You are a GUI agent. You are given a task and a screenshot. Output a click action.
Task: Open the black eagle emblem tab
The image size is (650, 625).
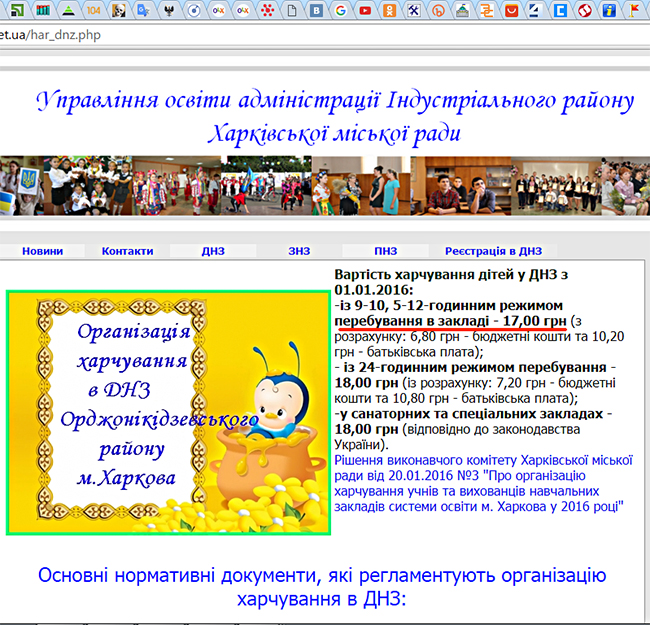click(169, 10)
